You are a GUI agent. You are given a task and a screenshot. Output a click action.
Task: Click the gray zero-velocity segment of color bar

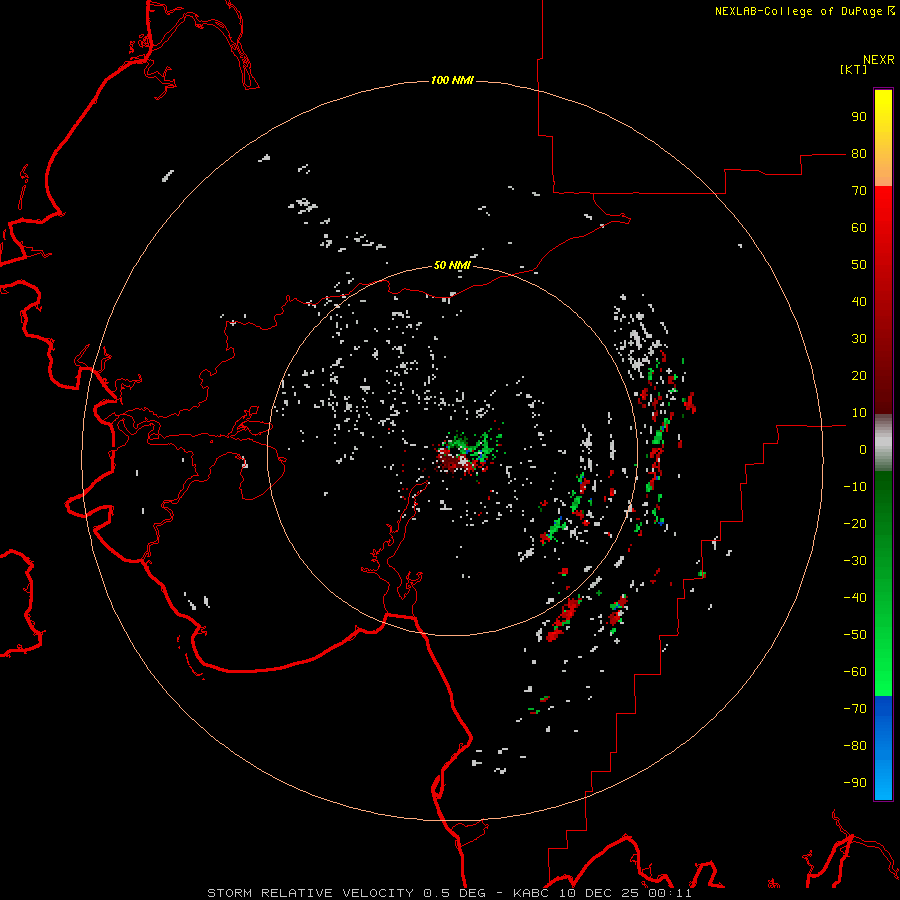coord(883,443)
